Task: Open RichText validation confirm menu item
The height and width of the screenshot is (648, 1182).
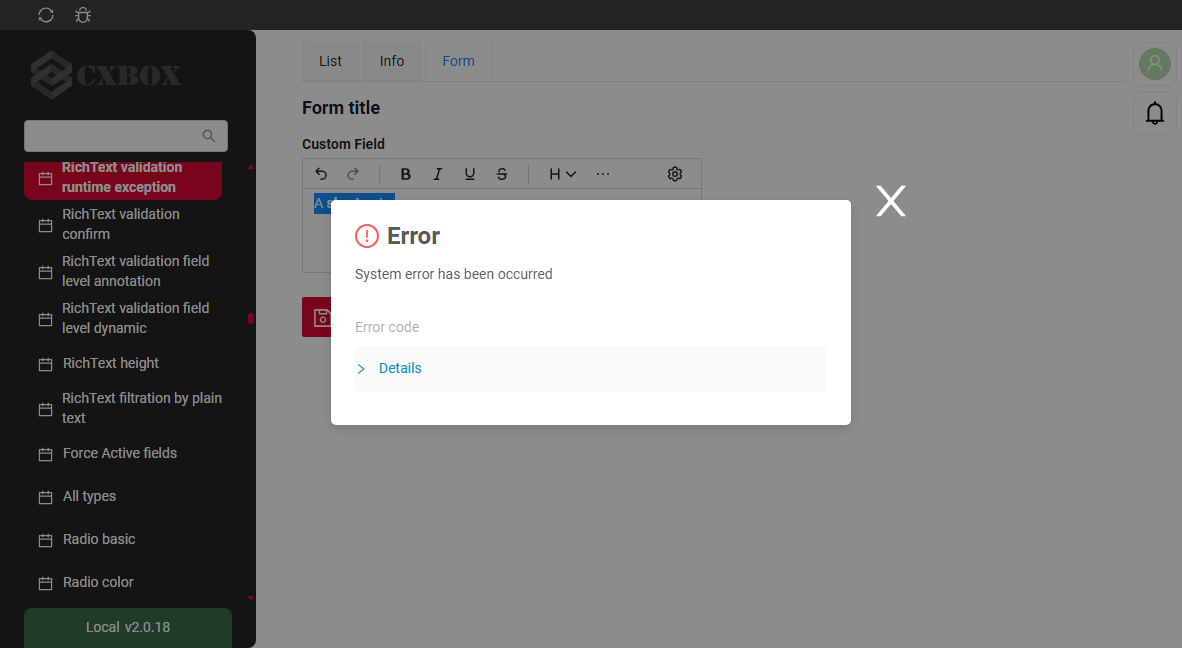Action: click(123, 224)
